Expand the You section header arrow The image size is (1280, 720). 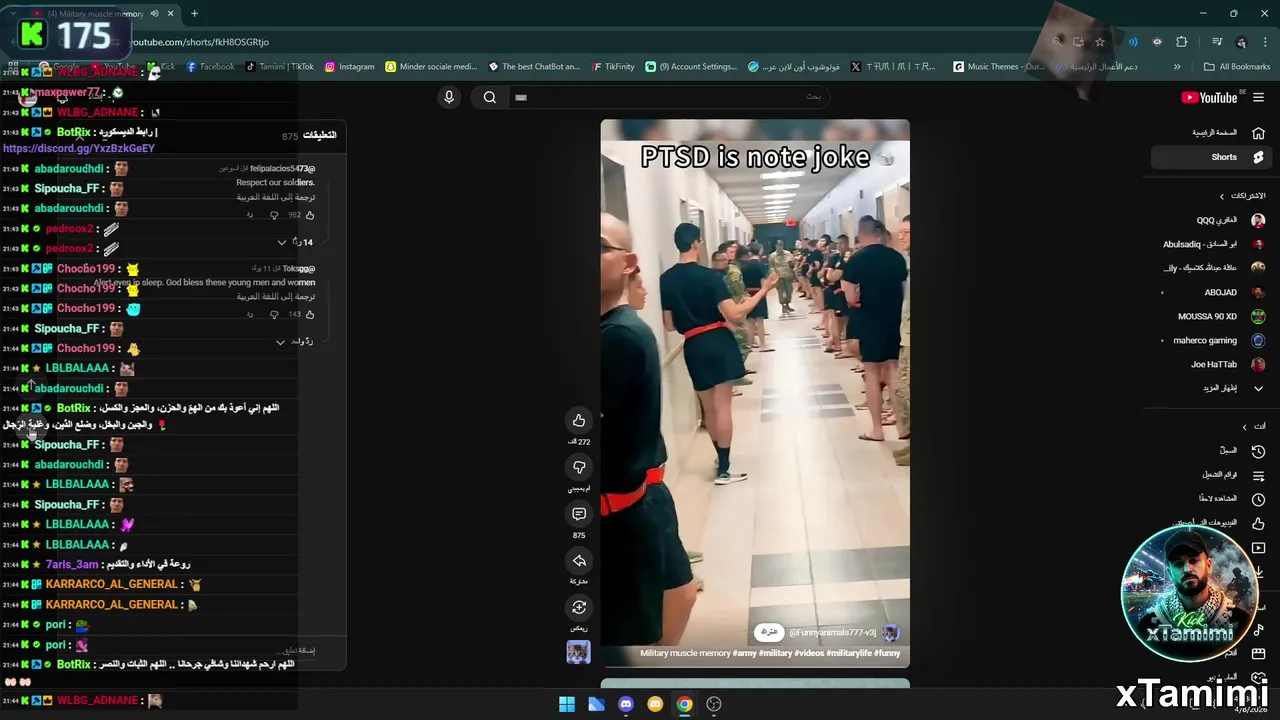coord(1244,427)
